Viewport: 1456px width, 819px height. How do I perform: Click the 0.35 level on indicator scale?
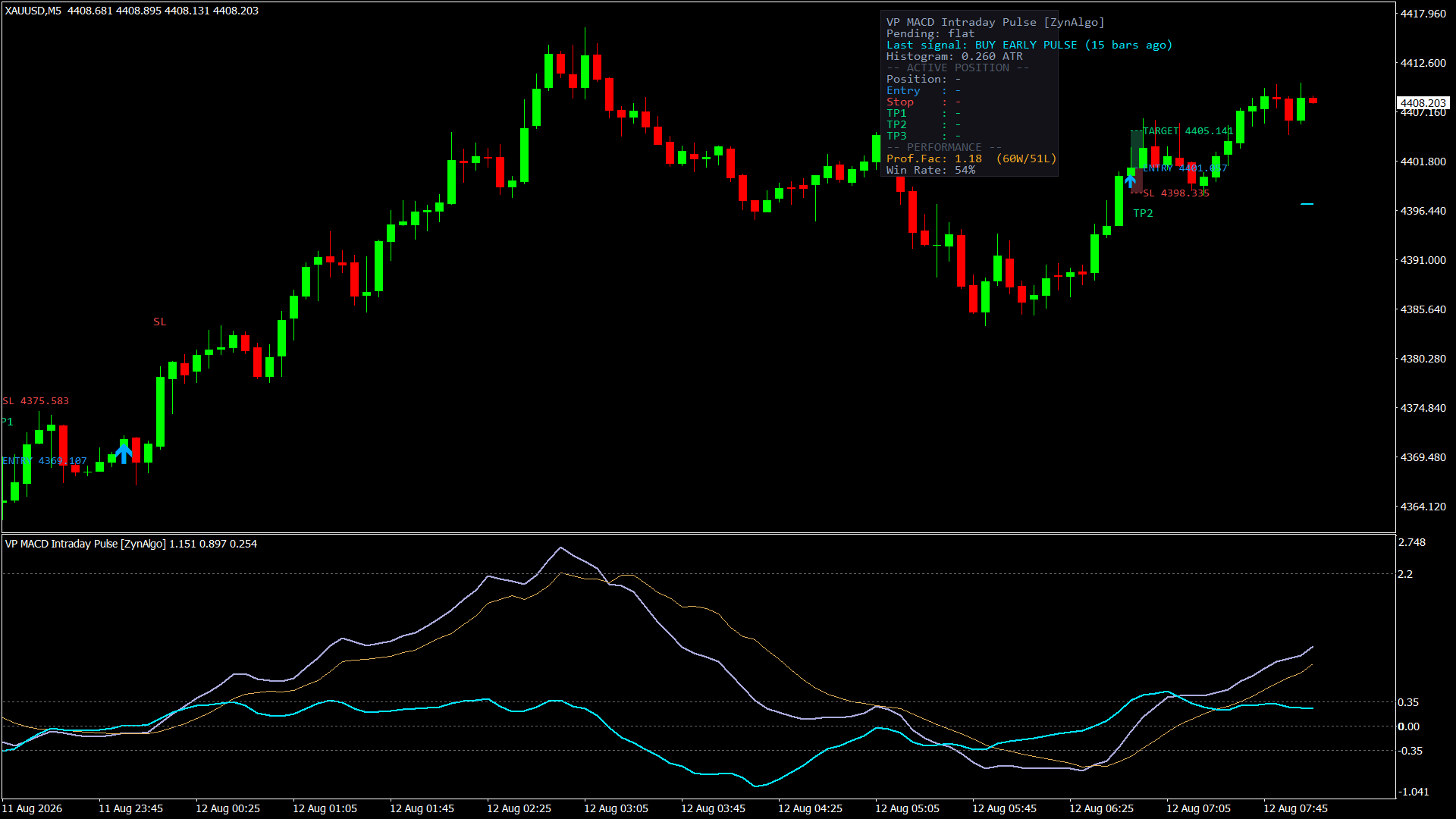tap(1408, 702)
